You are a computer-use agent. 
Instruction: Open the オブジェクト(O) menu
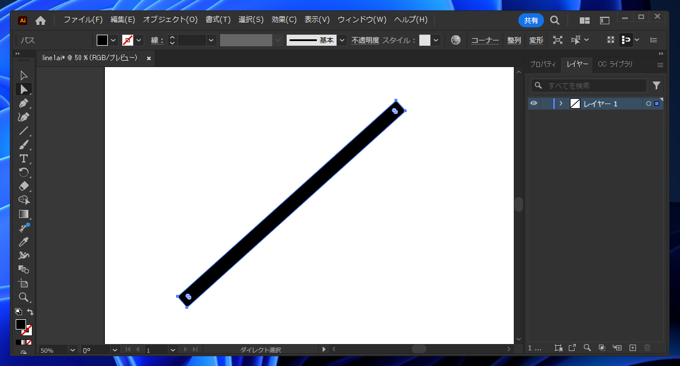pyautogui.click(x=170, y=20)
